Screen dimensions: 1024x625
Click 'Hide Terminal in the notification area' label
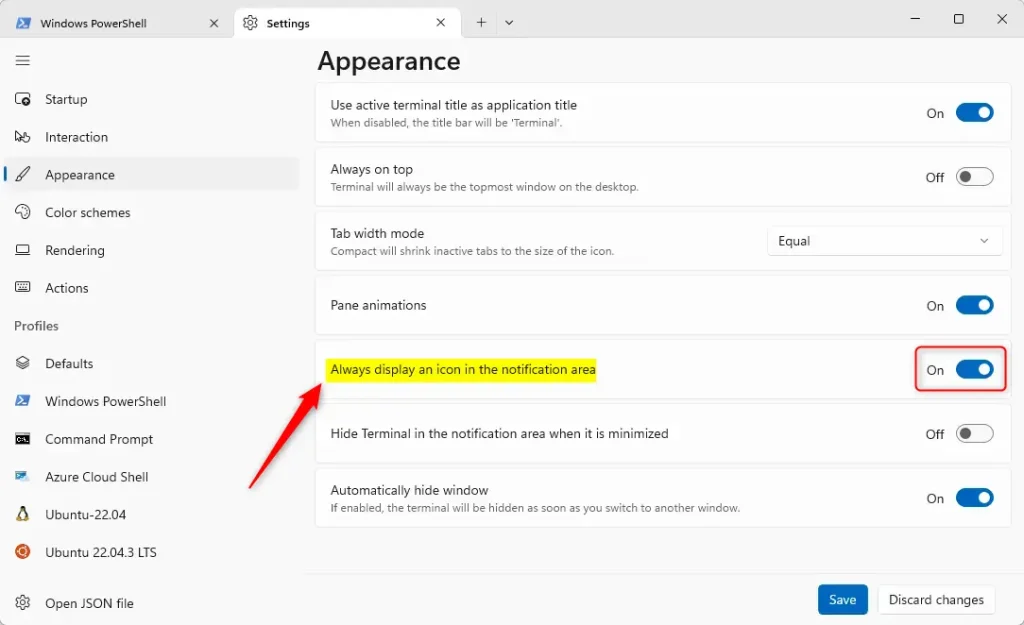(500, 434)
